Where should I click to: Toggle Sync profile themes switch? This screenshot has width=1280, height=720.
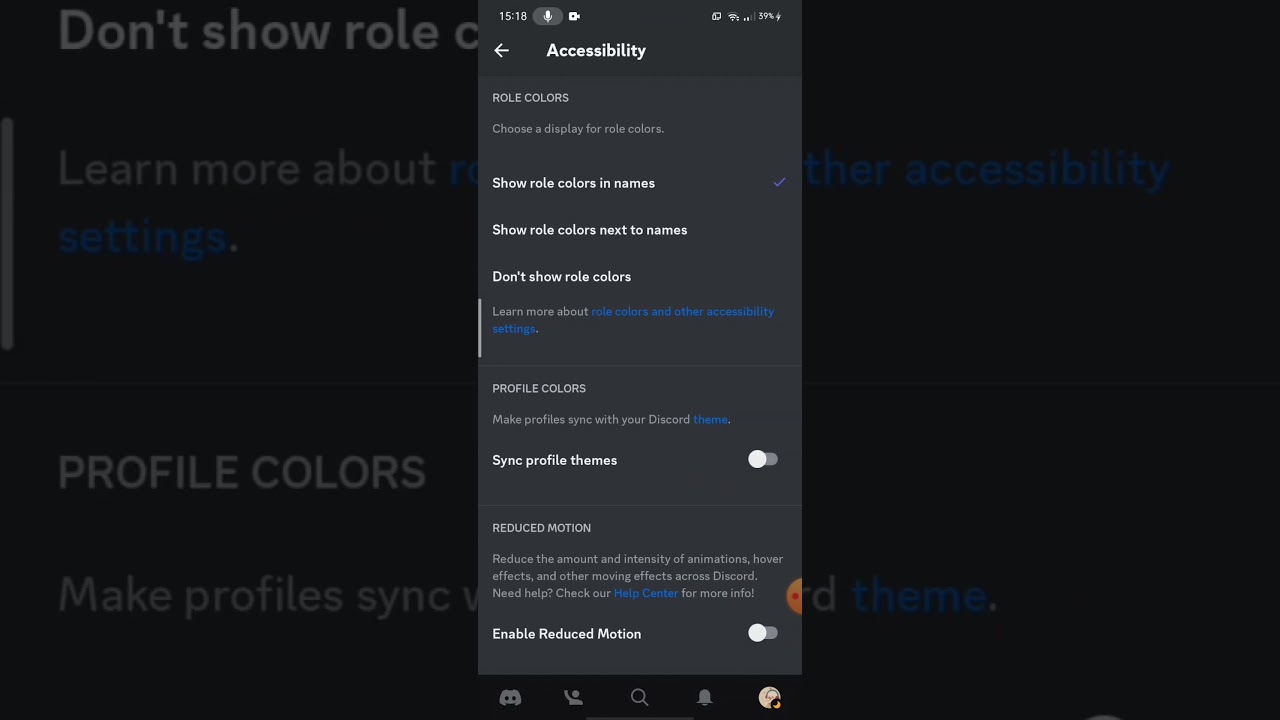pyautogui.click(x=763, y=460)
